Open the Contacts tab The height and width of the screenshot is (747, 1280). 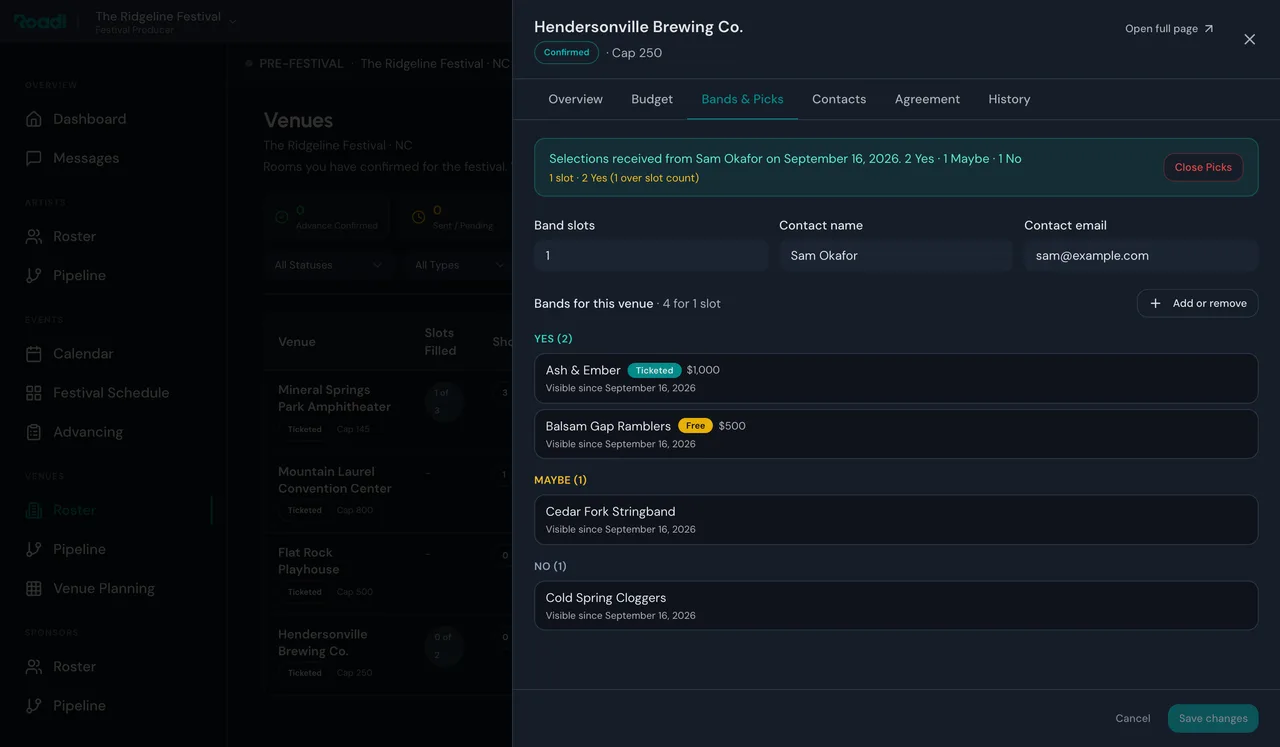[x=839, y=99]
